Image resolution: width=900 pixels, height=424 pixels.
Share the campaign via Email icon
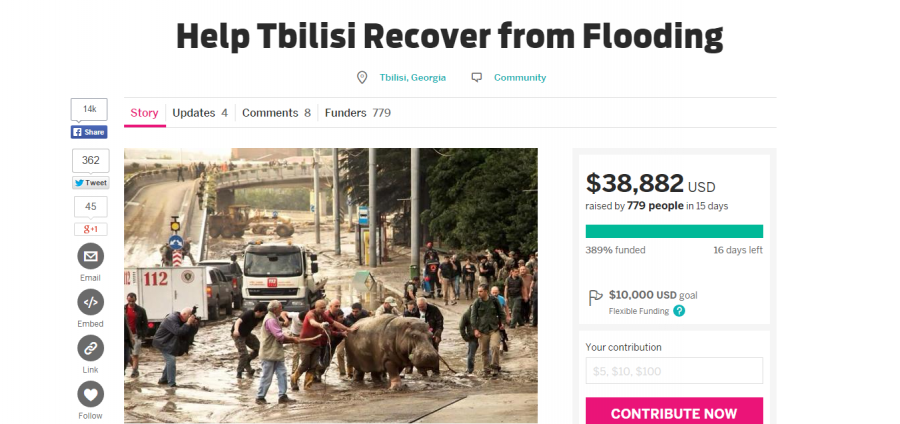[91, 256]
